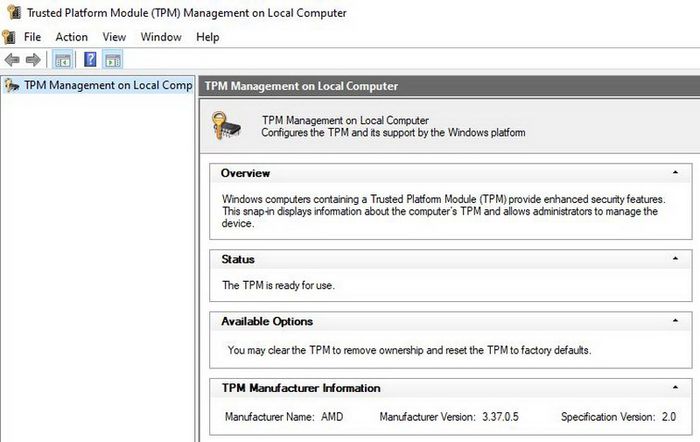The width and height of the screenshot is (700, 442).
Task: Collapse the TPM Manufacturer Information section
Action: coord(675,388)
